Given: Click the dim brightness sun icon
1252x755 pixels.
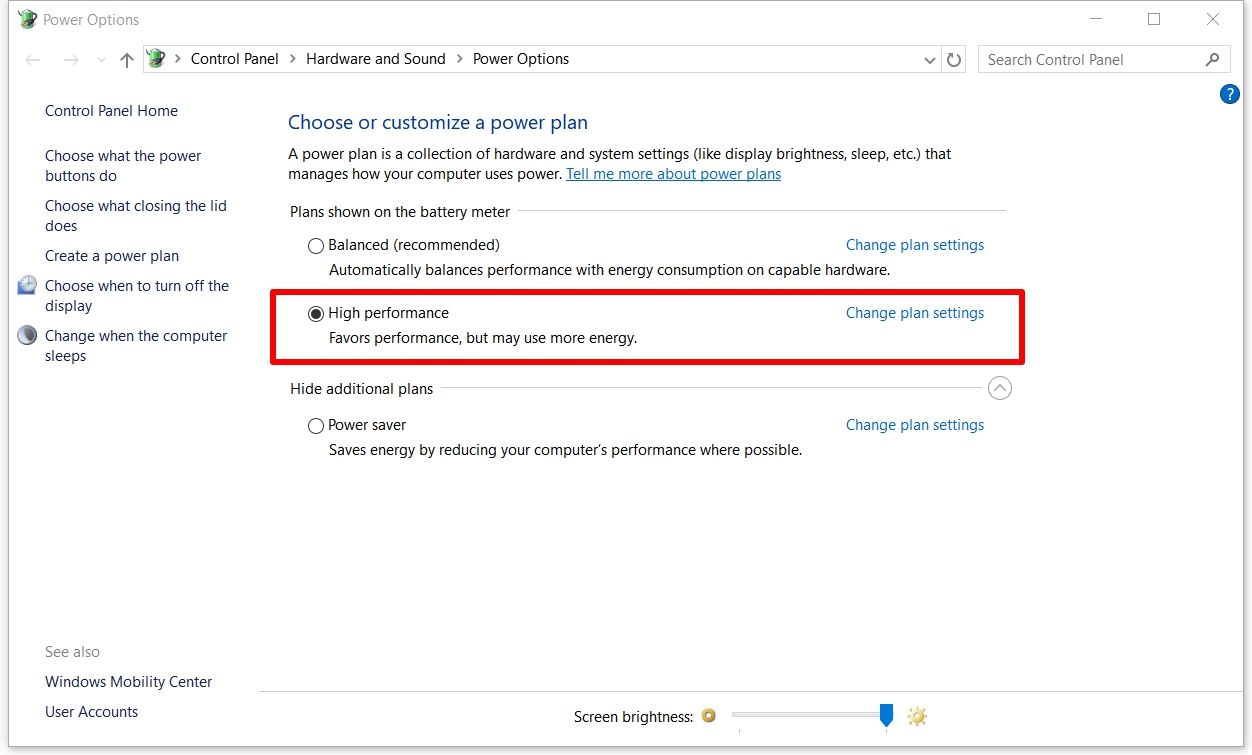Looking at the screenshot, I should (x=709, y=716).
